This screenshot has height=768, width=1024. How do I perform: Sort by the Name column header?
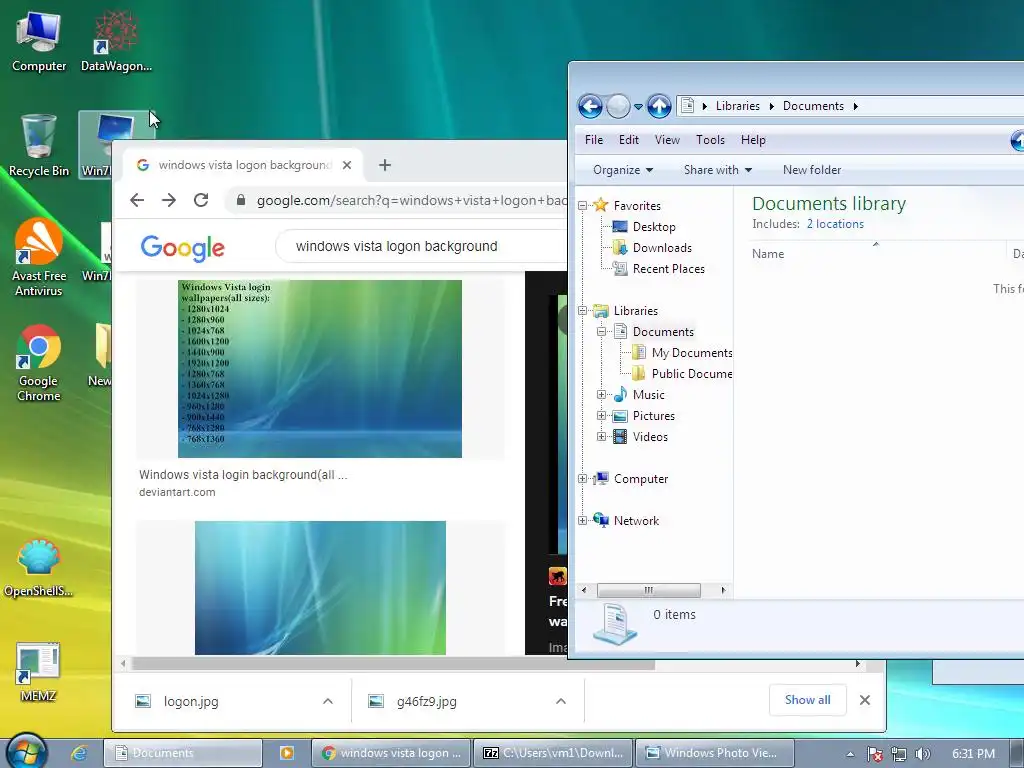[x=768, y=254]
